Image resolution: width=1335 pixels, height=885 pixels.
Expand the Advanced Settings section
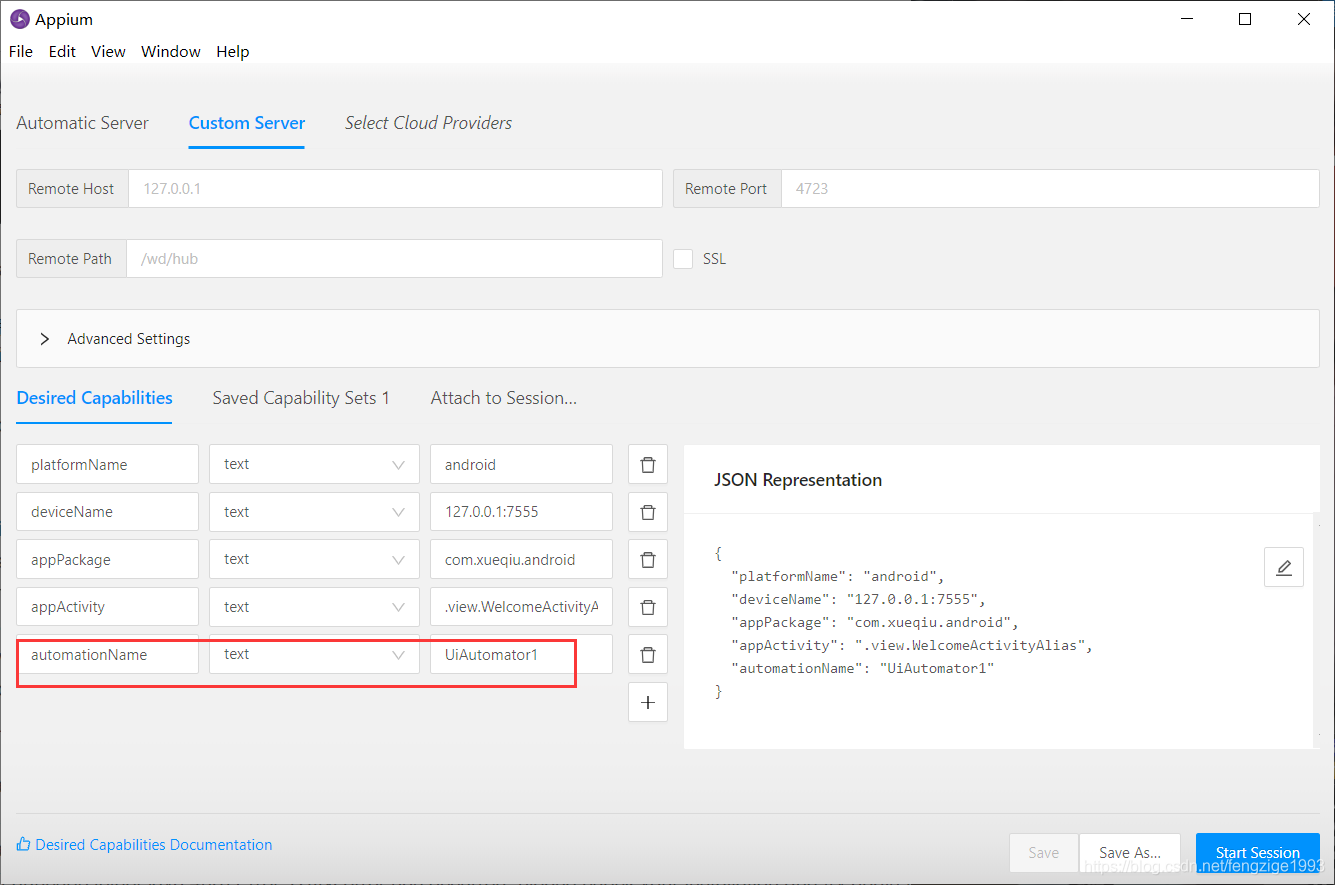point(668,339)
